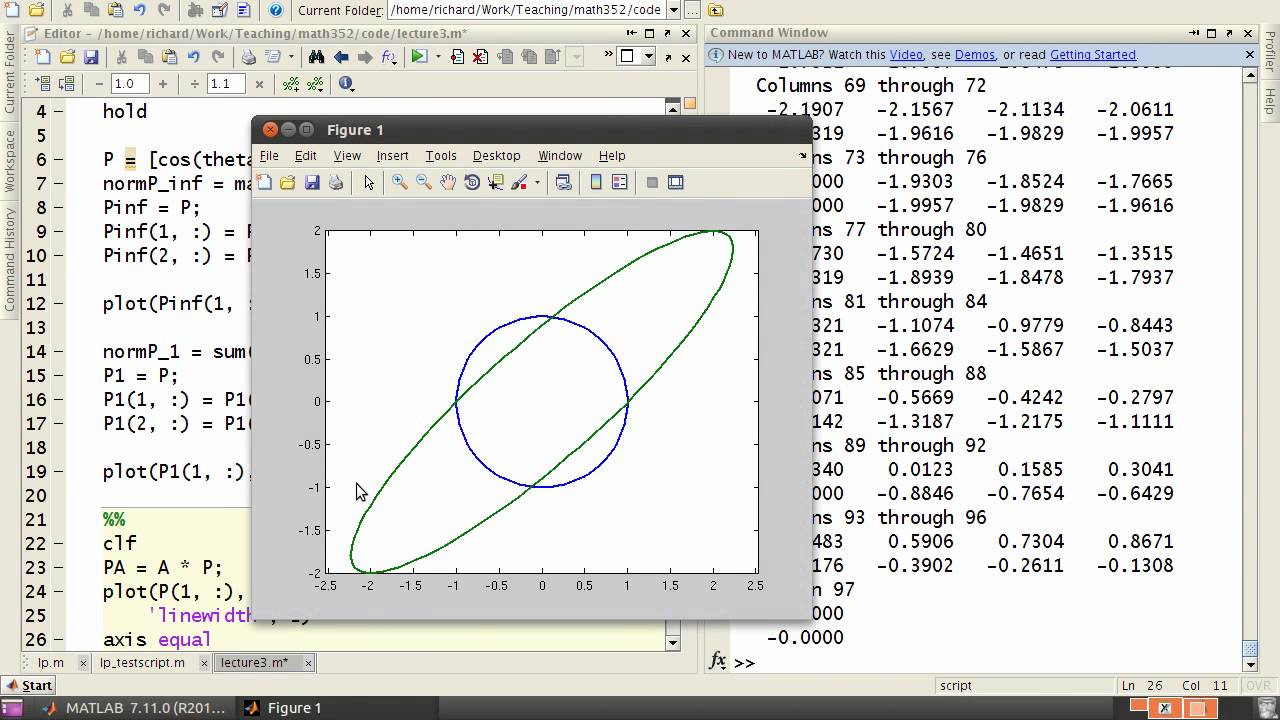
Task: Toggle Link Plot in Figure 1 toolbar
Action: [564, 182]
